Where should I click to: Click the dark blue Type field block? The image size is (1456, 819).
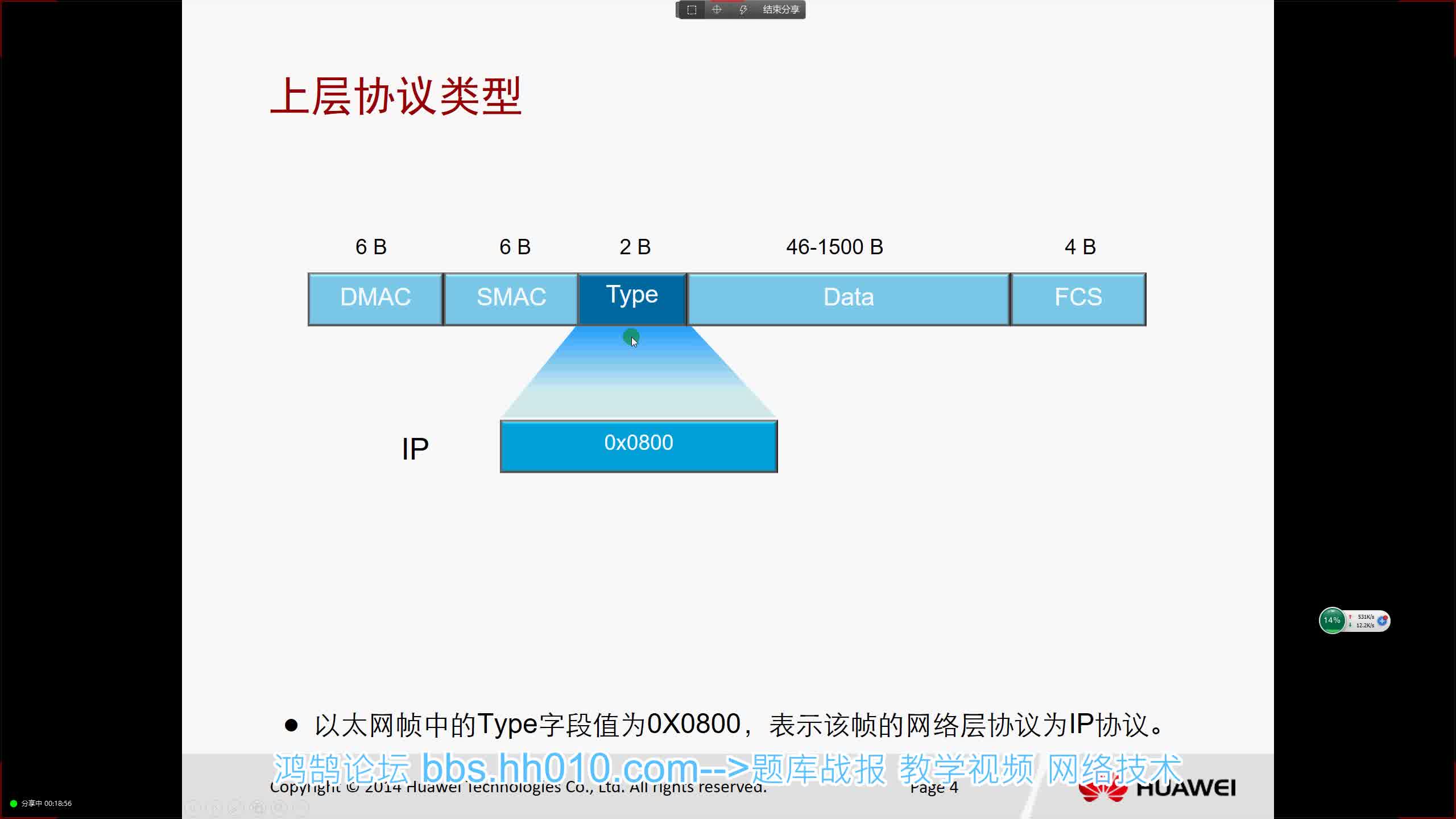coord(632,299)
